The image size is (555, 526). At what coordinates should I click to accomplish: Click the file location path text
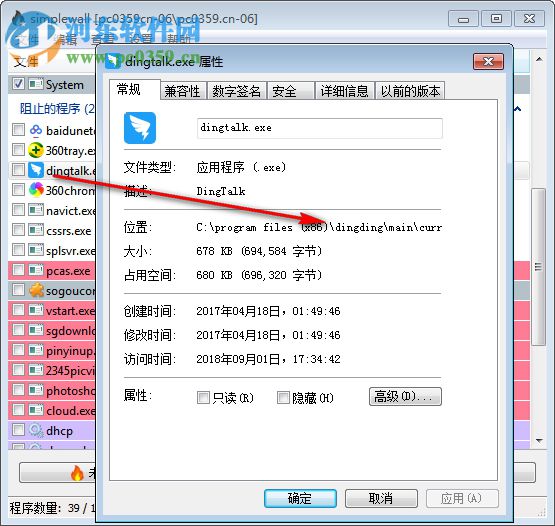(x=319, y=227)
